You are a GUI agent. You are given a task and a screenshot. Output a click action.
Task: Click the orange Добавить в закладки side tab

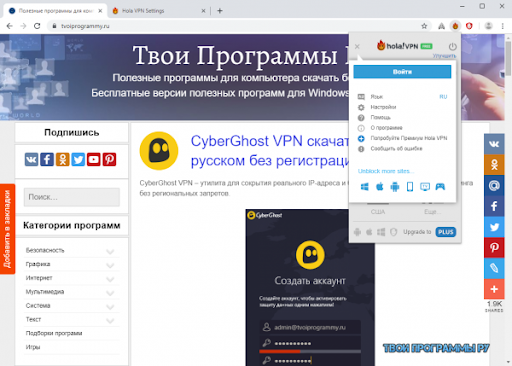(x=7, y=229)
